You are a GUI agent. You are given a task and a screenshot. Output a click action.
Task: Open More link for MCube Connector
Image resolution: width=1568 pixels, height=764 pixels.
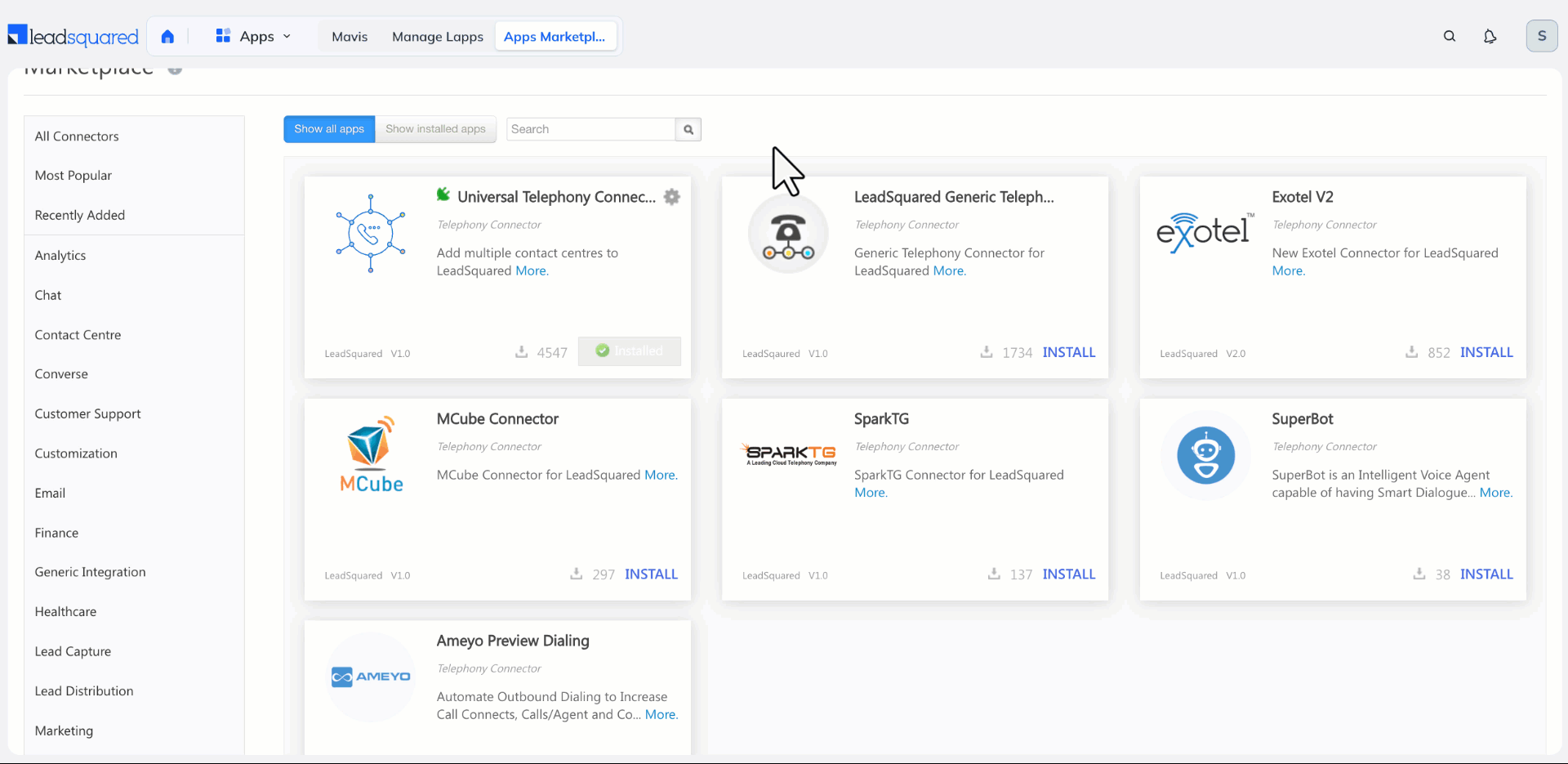click(661, 475)
